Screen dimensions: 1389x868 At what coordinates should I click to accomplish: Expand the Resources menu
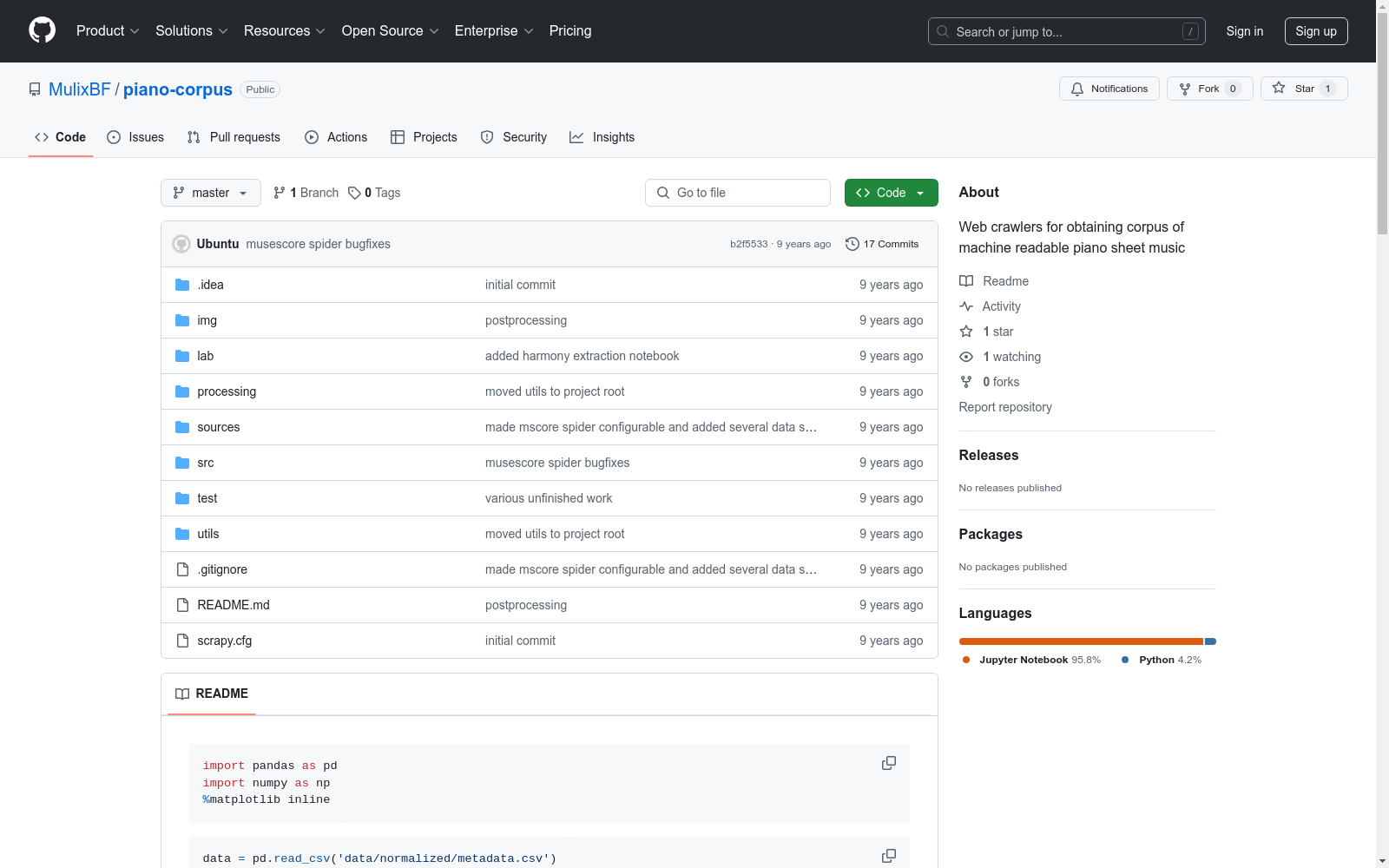pos(285,30)
